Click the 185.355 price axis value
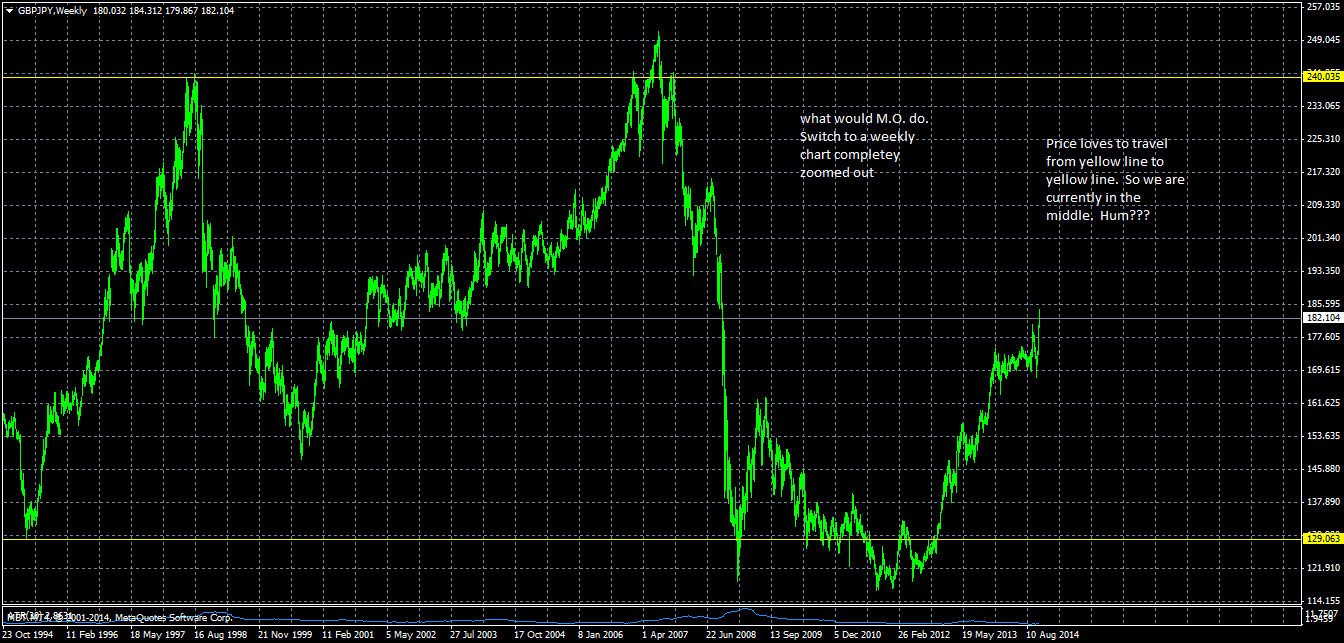 [x=1323, y=304]
